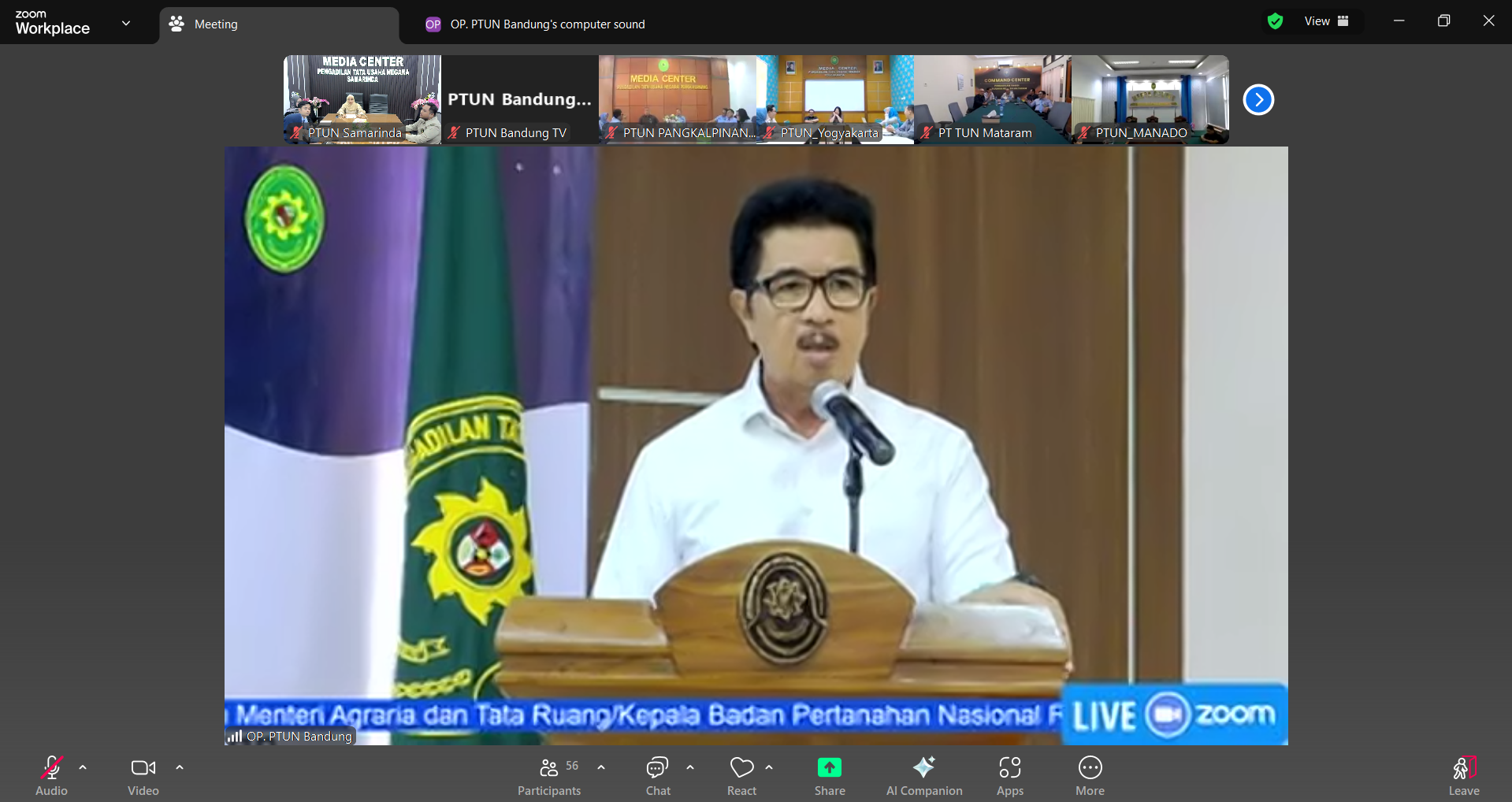Click the green encryption shield icon
This screenshot has width=1512, height=802.
coord(1275,21)
